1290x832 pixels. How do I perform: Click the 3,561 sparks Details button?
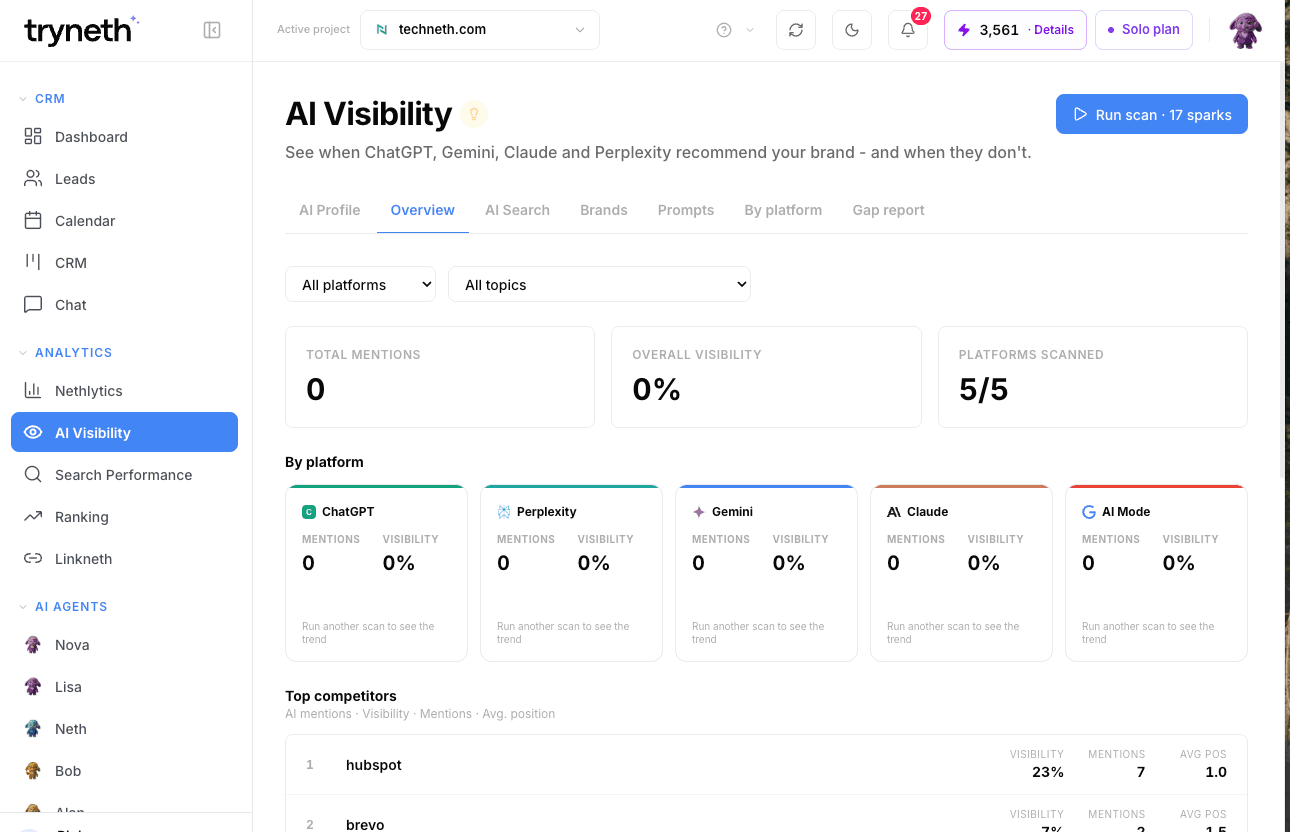click(1015, 30)
